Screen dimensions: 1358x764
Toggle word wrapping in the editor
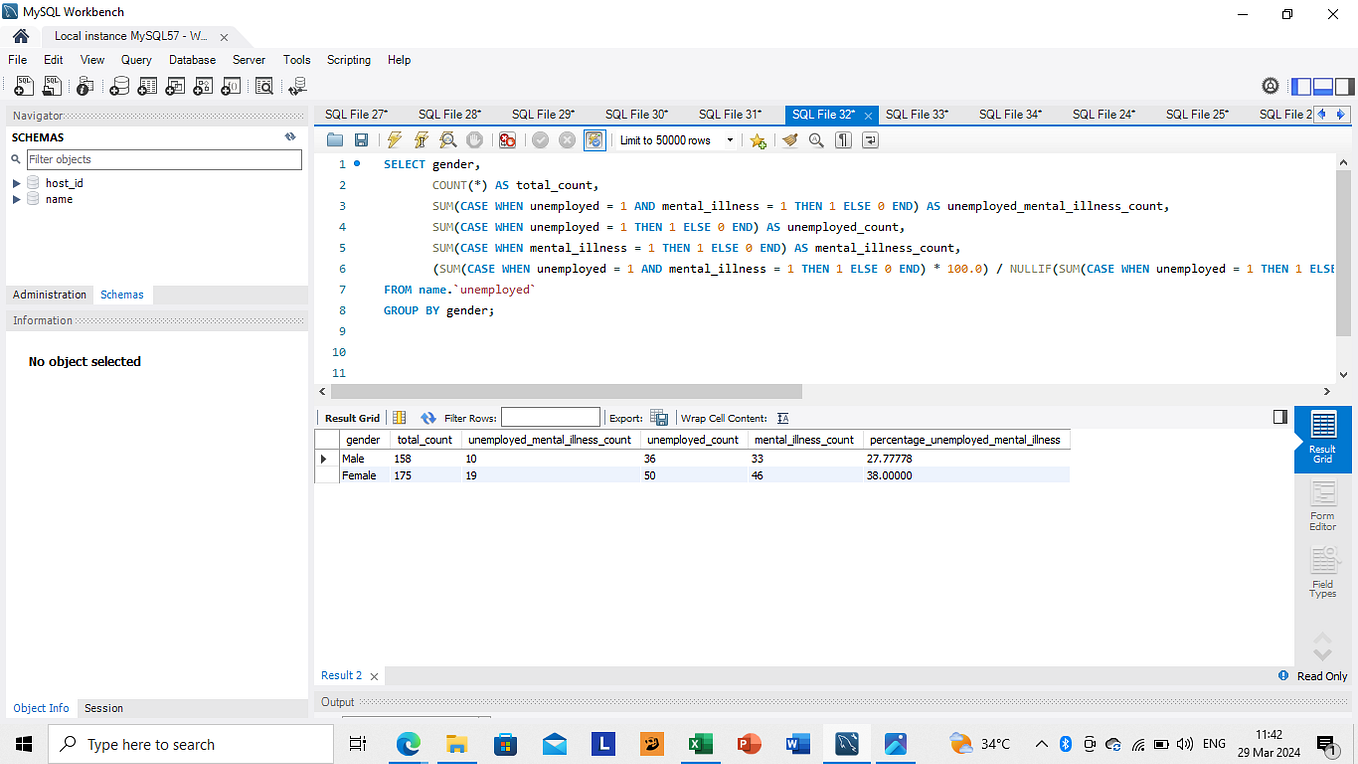click(x=870, y=140)
